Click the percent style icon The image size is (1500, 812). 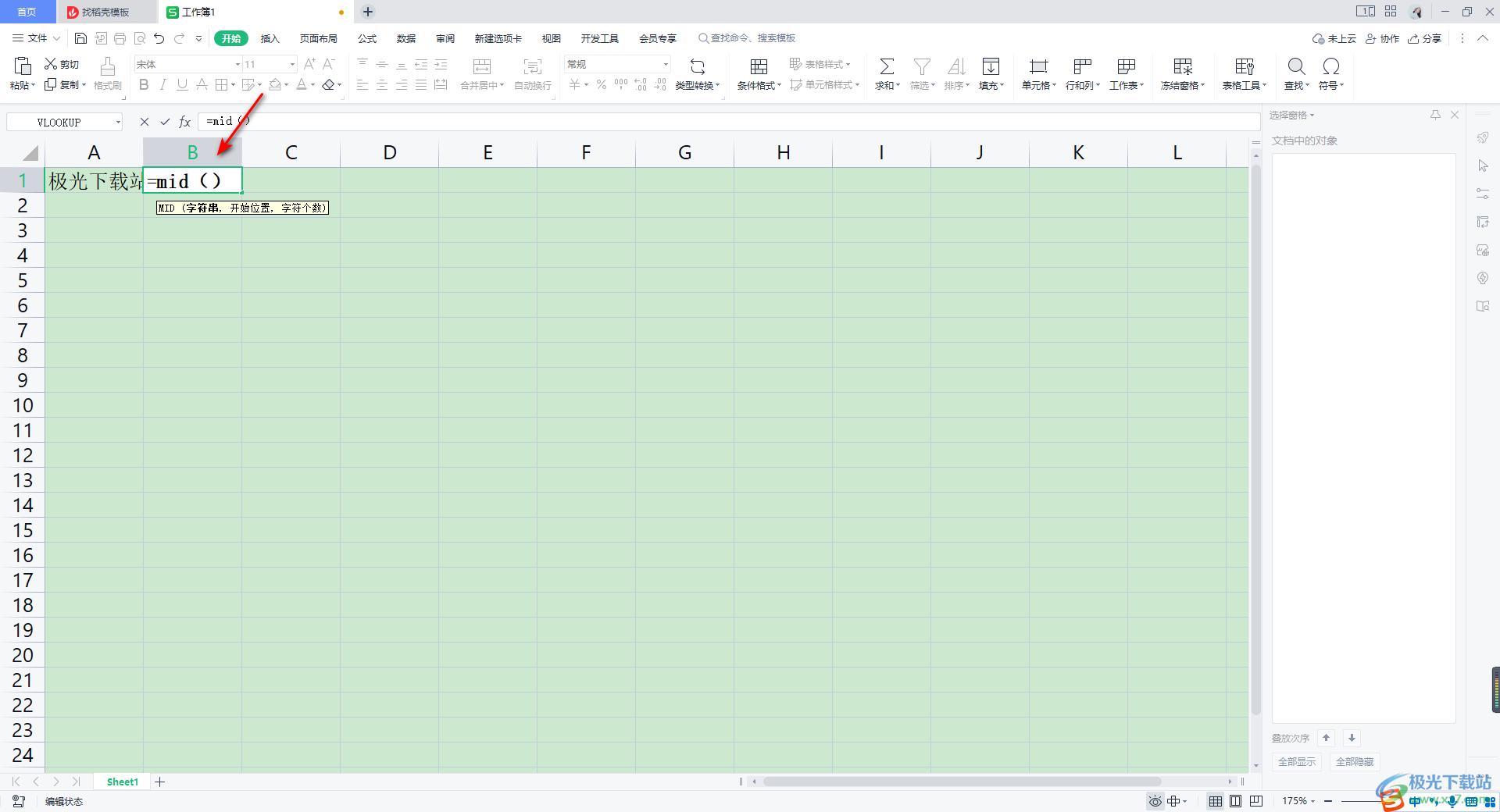(x=602, y=84)
